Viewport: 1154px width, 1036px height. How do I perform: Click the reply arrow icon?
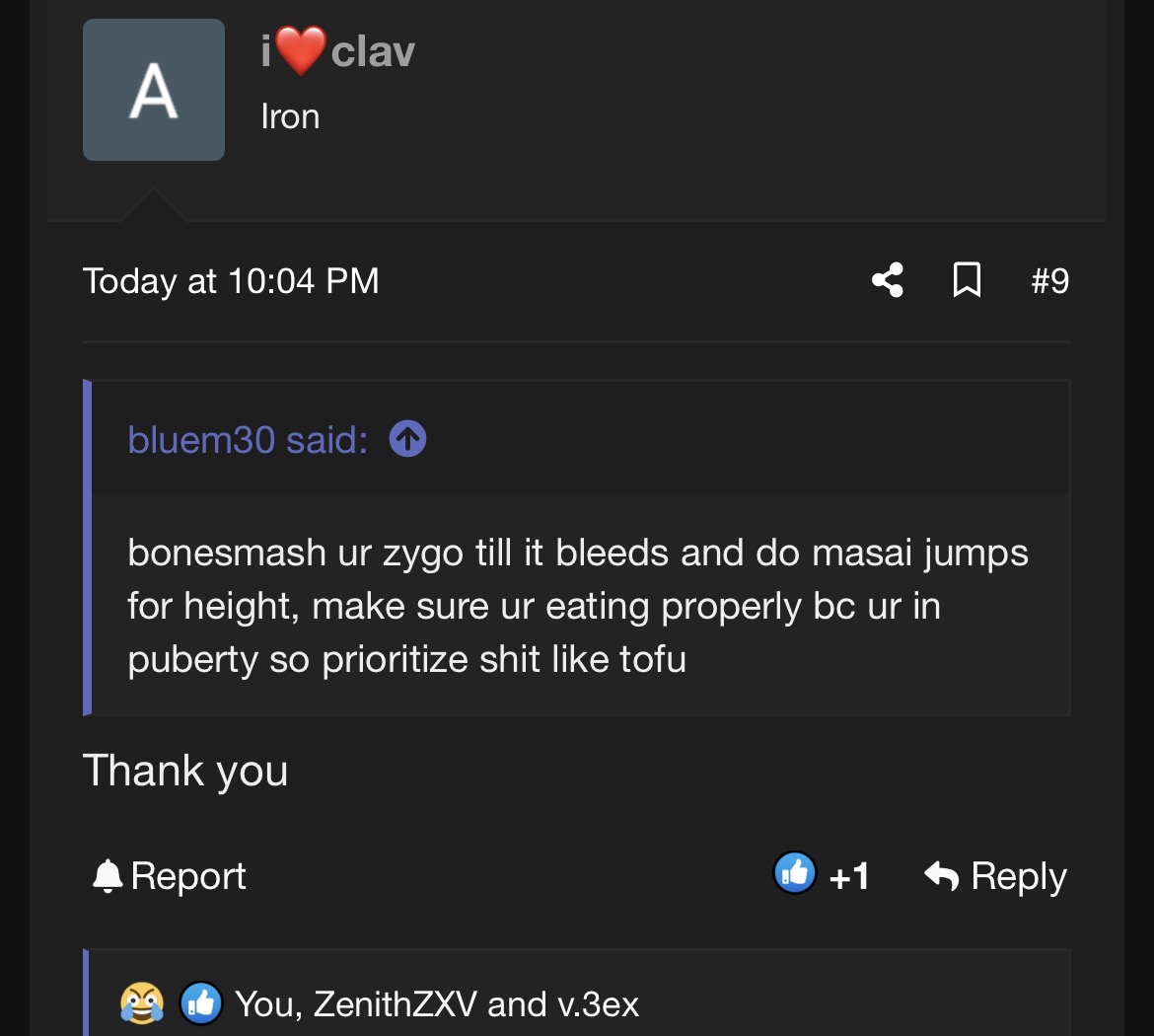941,875
